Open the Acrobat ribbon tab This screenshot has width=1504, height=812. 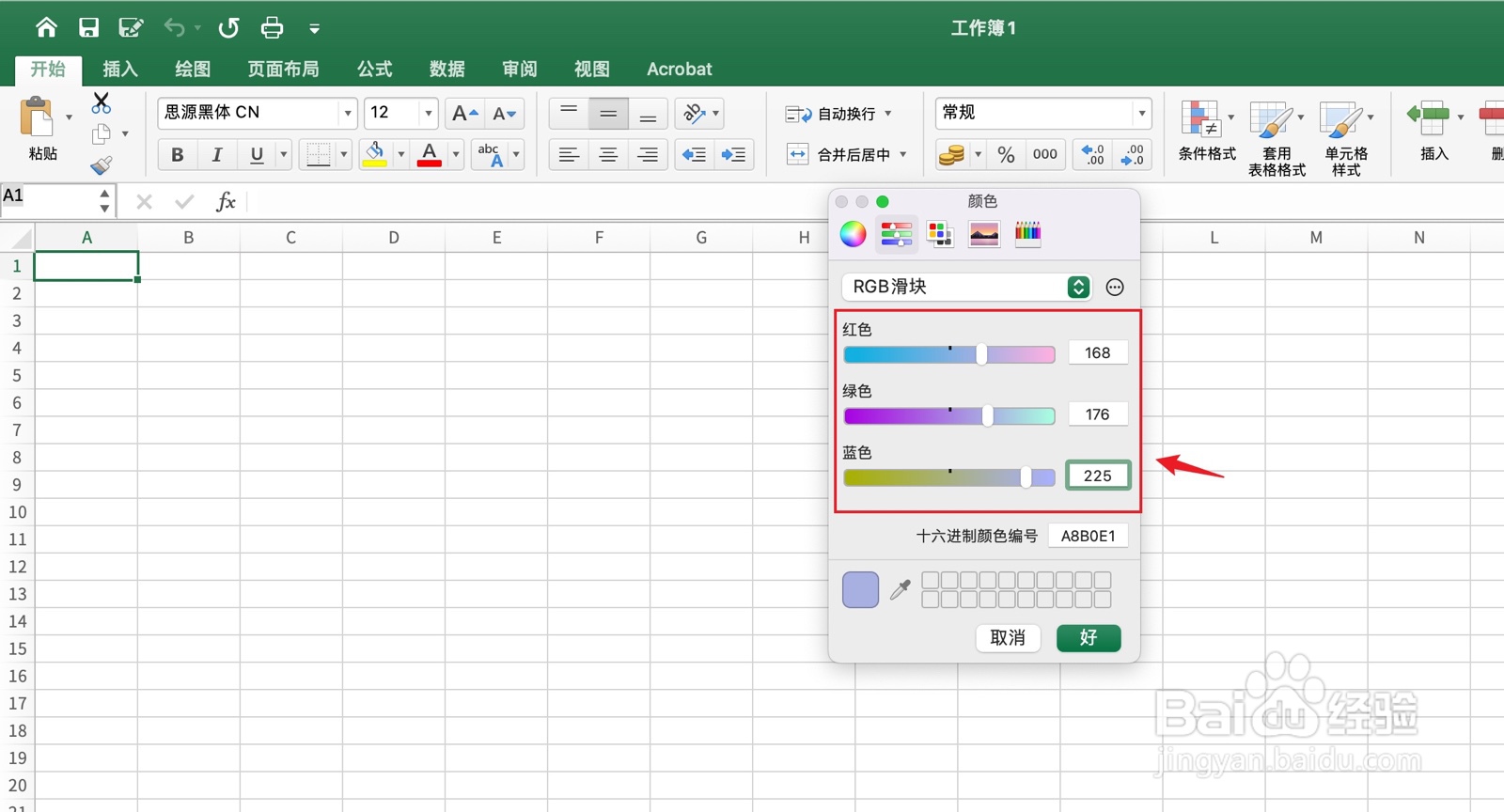(x=679, y=69)
